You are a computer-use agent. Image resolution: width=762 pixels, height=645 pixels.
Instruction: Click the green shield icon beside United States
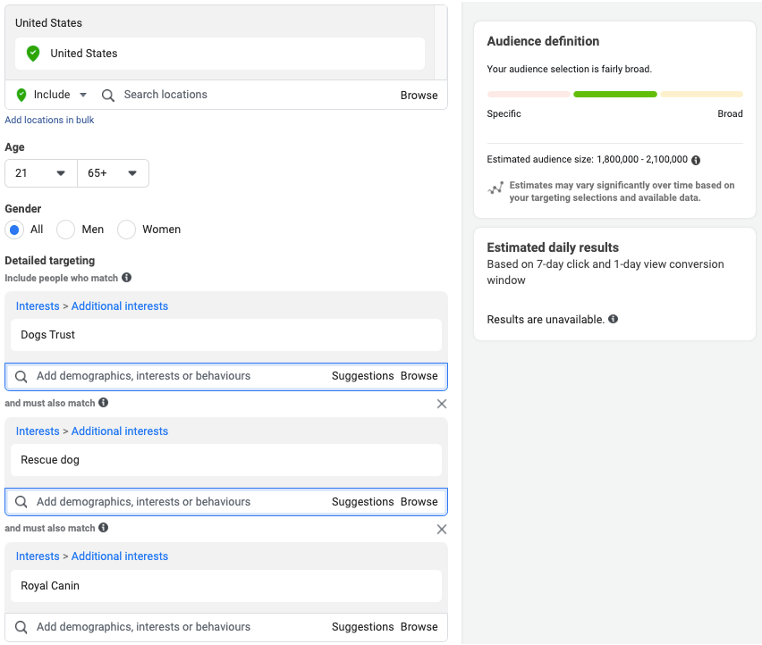pos(33,53)
